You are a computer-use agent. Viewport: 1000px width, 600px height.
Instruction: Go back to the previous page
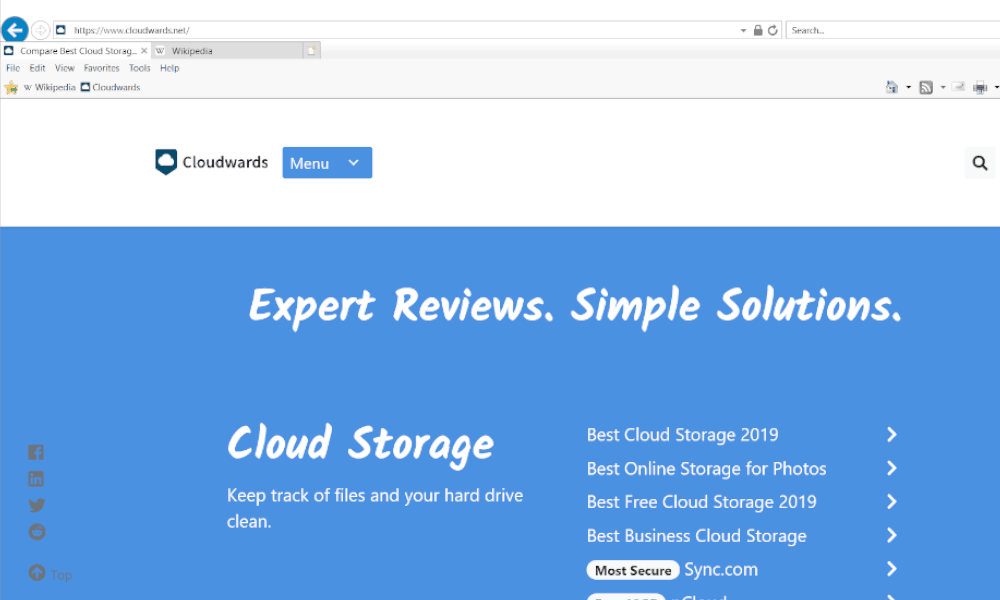[x=15, y=29]
